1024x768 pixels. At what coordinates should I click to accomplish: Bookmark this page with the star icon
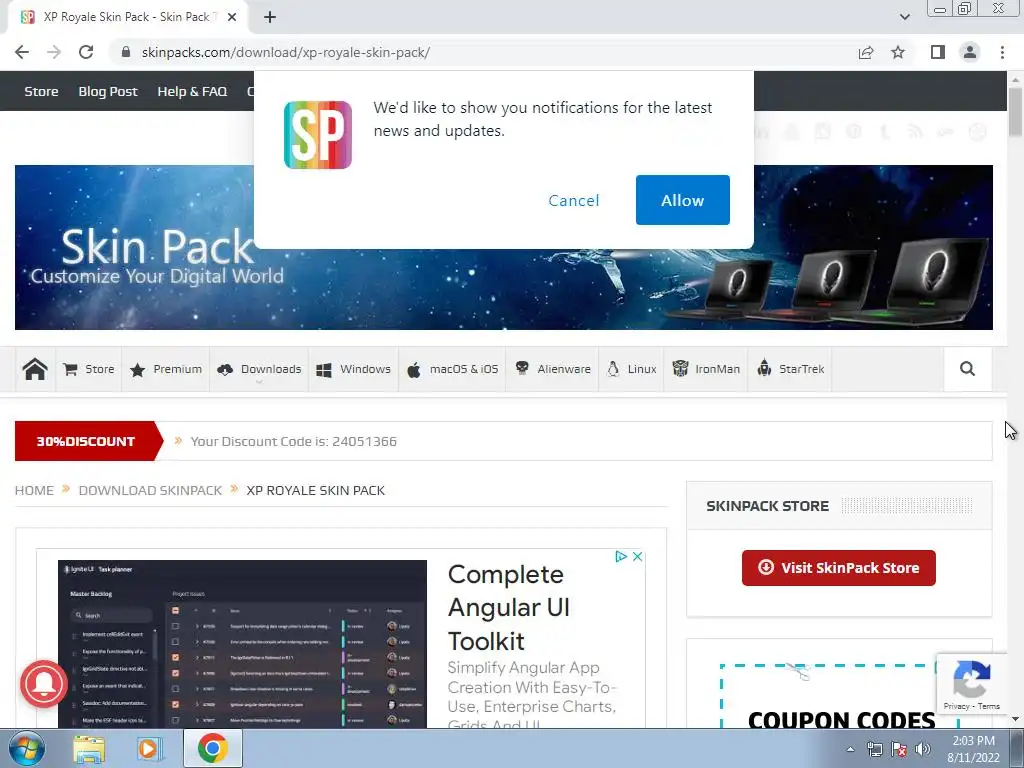(898, 52)
